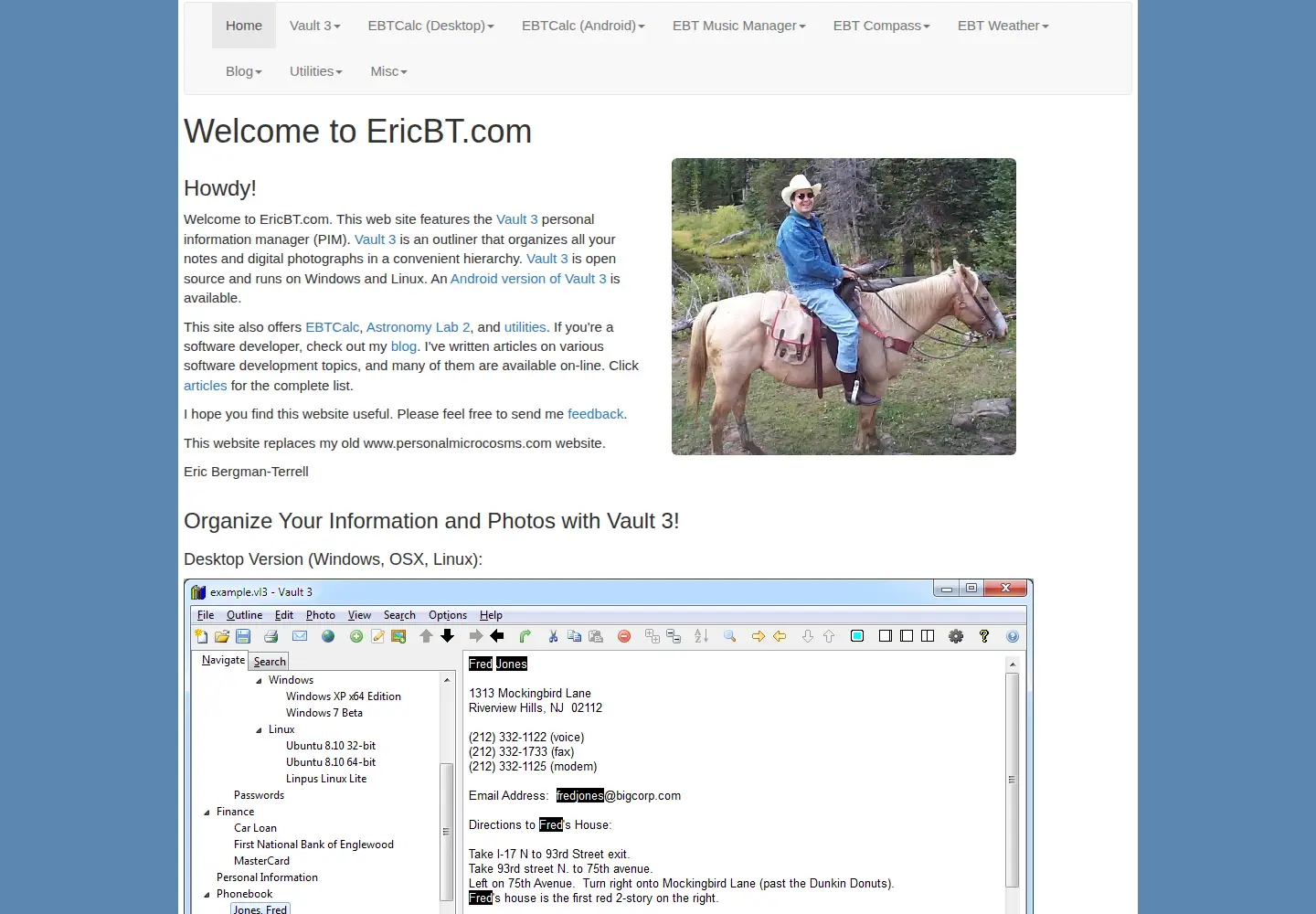Click the yellow right arrow icon
The width and height of the screenshot is (1316, 914).
758,636
